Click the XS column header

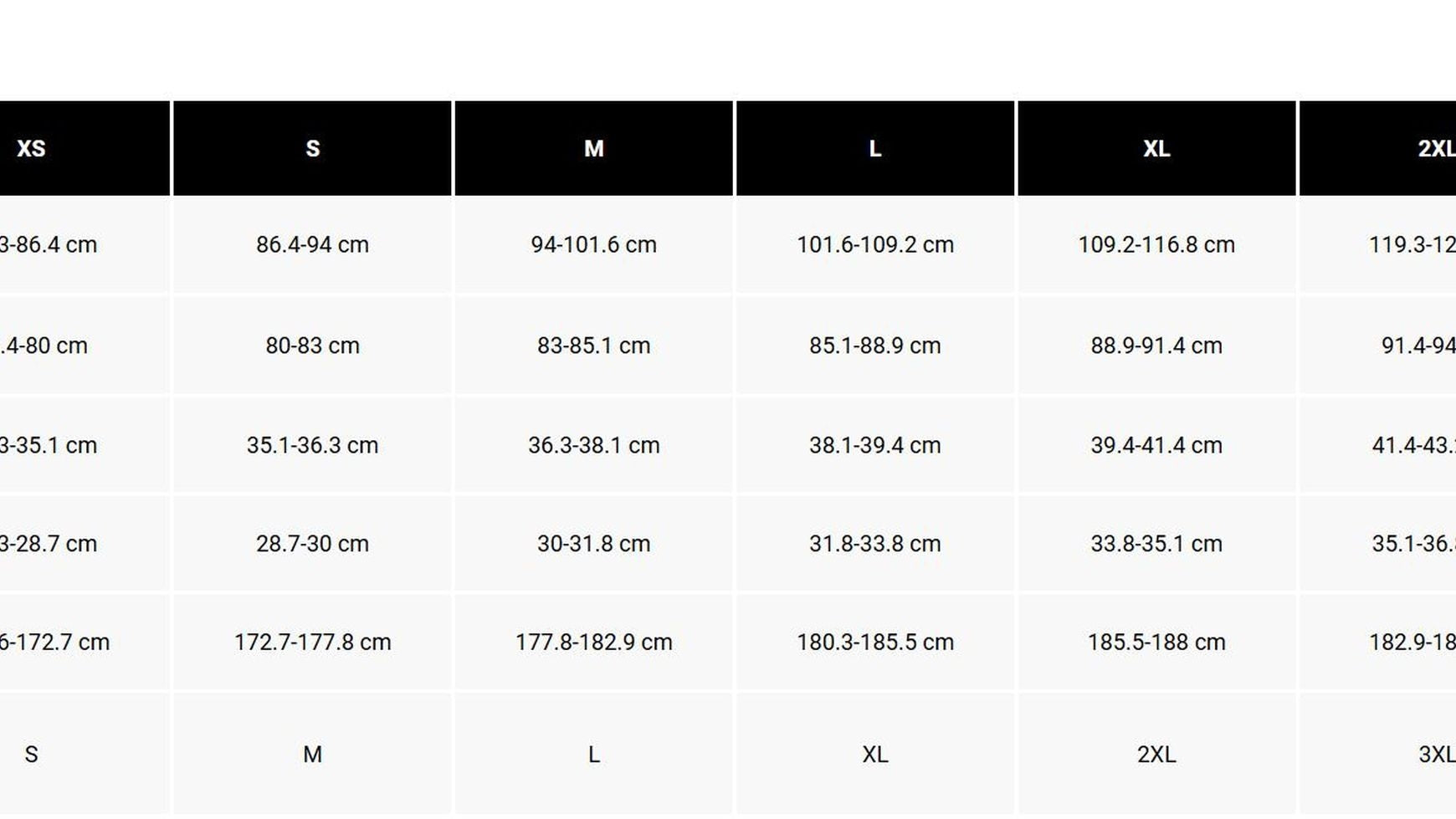pyautogui.click(x=32, y=149)
